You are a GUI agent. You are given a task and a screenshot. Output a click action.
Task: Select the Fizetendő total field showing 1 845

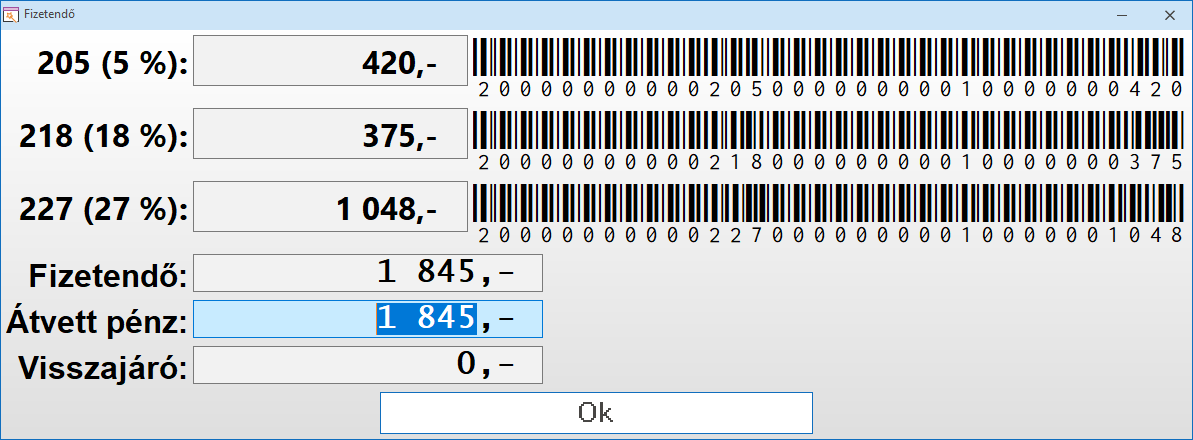click(x=368, y=273)
